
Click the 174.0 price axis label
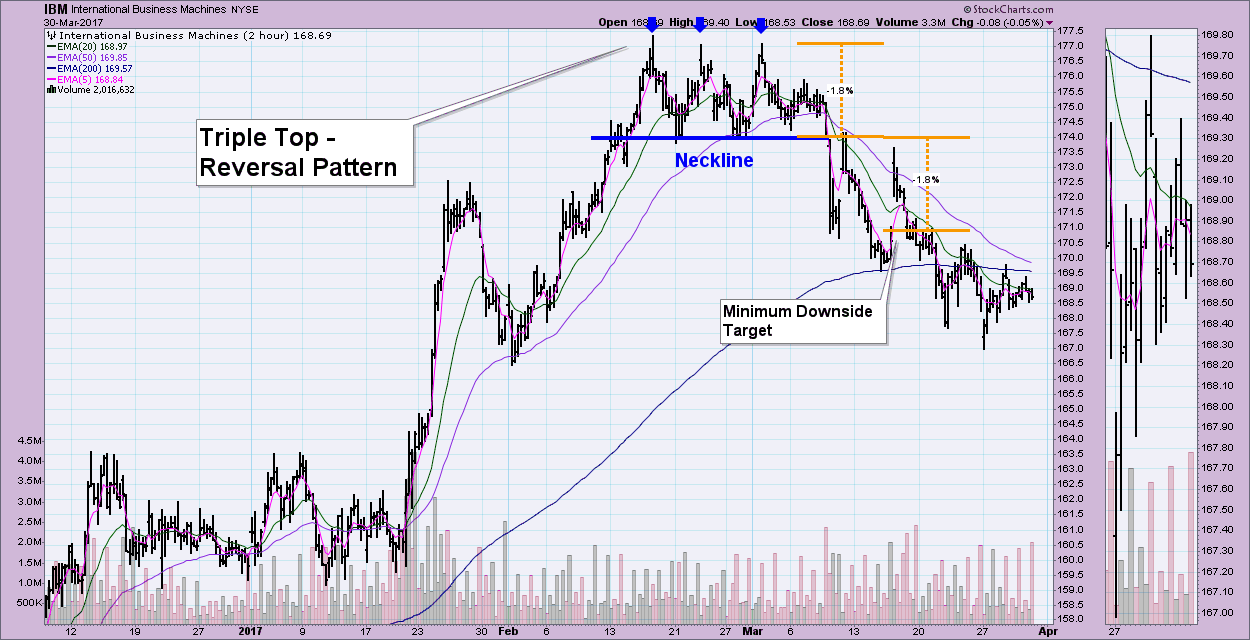point(1072,137)
